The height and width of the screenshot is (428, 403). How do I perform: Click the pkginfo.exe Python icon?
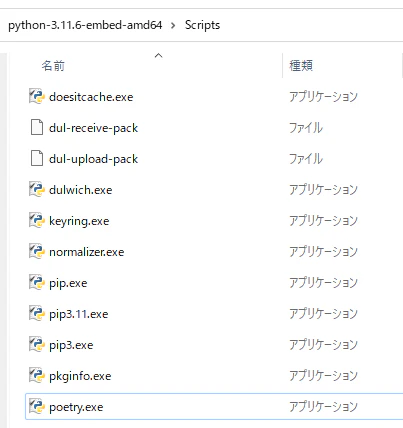[37, 376]
